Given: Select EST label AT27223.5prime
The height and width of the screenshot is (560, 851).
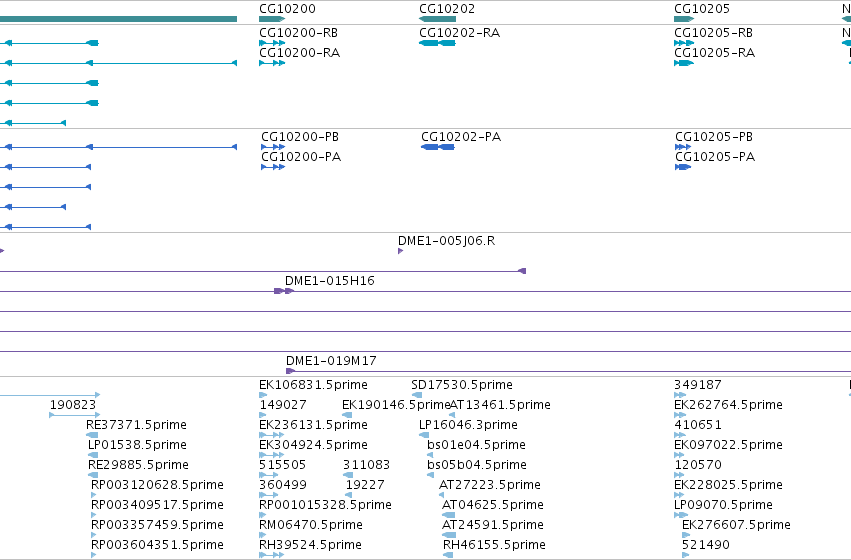Looking at the screenshot, I should 490,485.
